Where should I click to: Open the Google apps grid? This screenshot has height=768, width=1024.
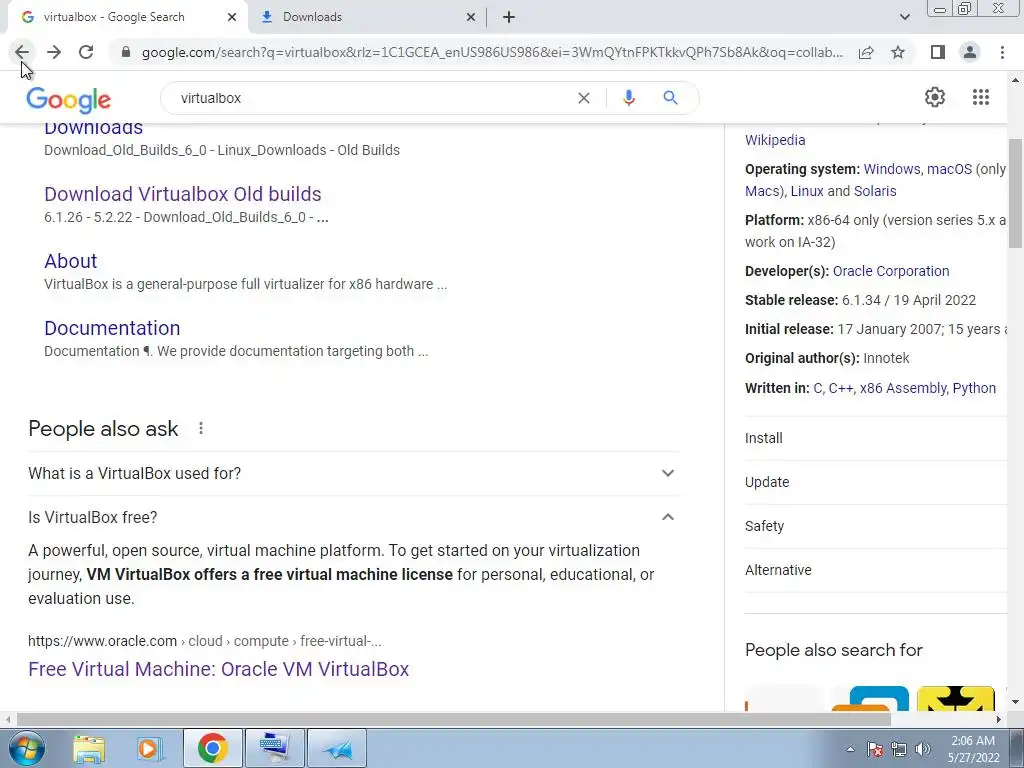point(981,97)
